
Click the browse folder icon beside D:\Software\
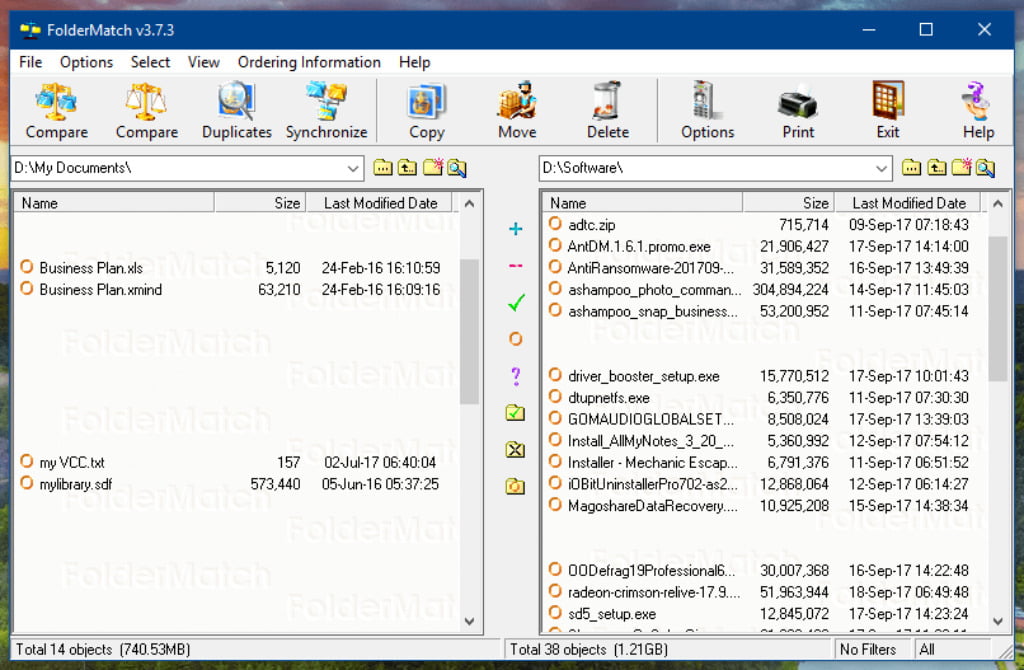click(911, 168)
